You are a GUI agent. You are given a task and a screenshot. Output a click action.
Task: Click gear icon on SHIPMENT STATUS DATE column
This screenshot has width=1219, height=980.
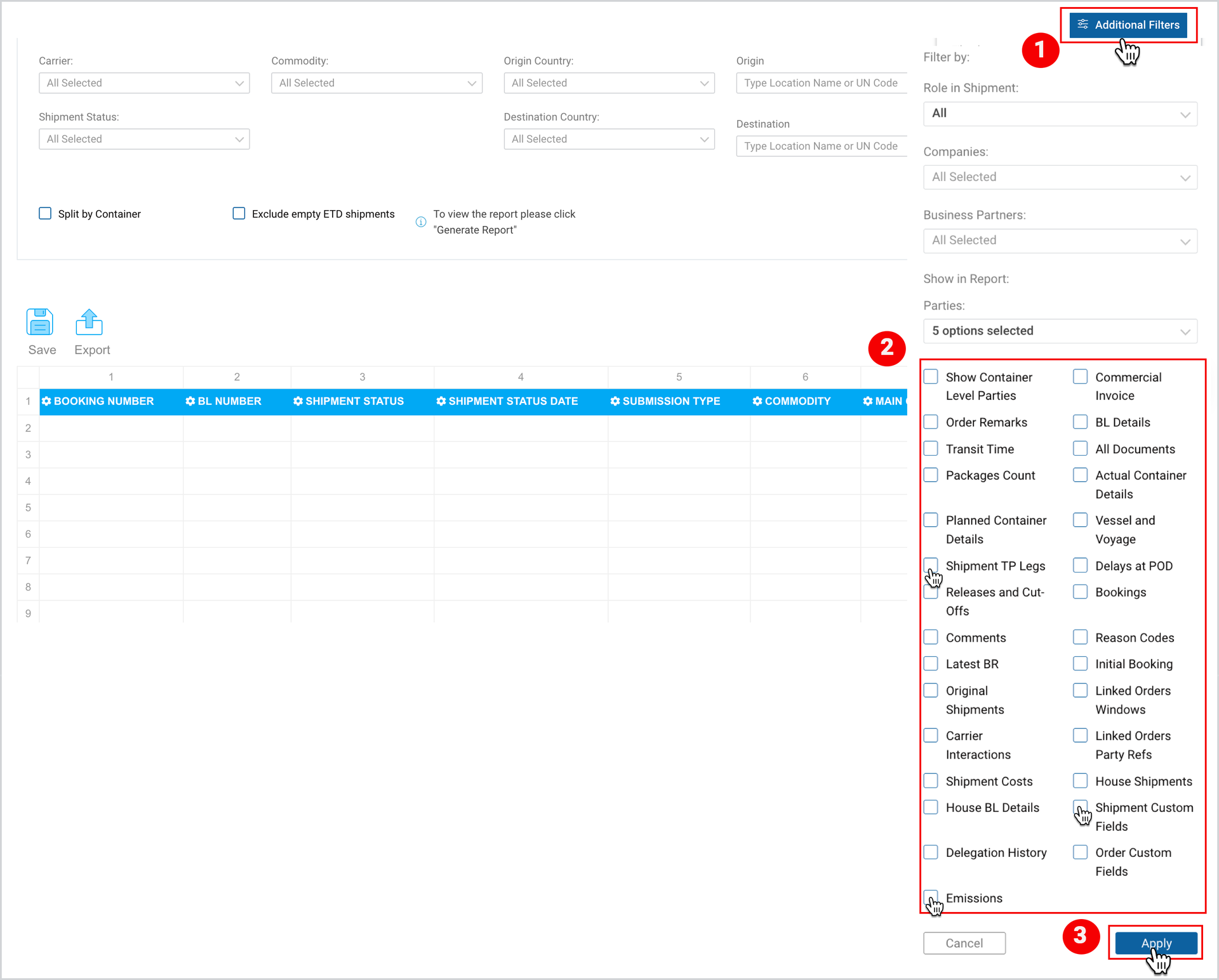[441, 401]
